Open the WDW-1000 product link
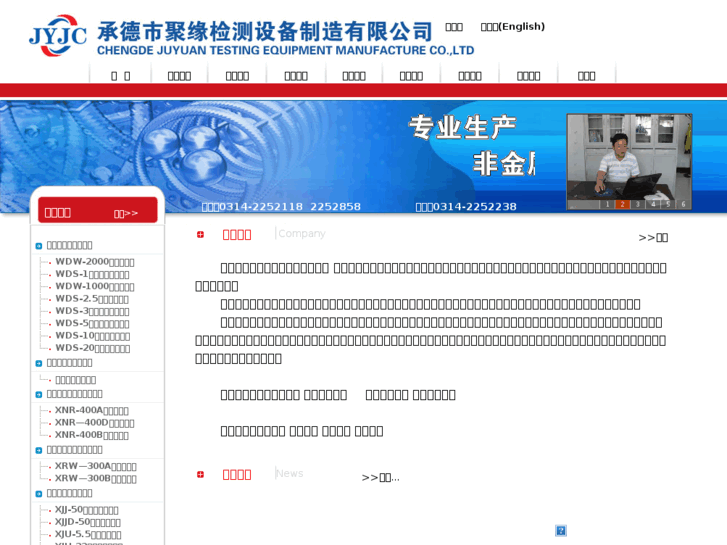Viewport: 727px width, 545px height. point(95,286)
